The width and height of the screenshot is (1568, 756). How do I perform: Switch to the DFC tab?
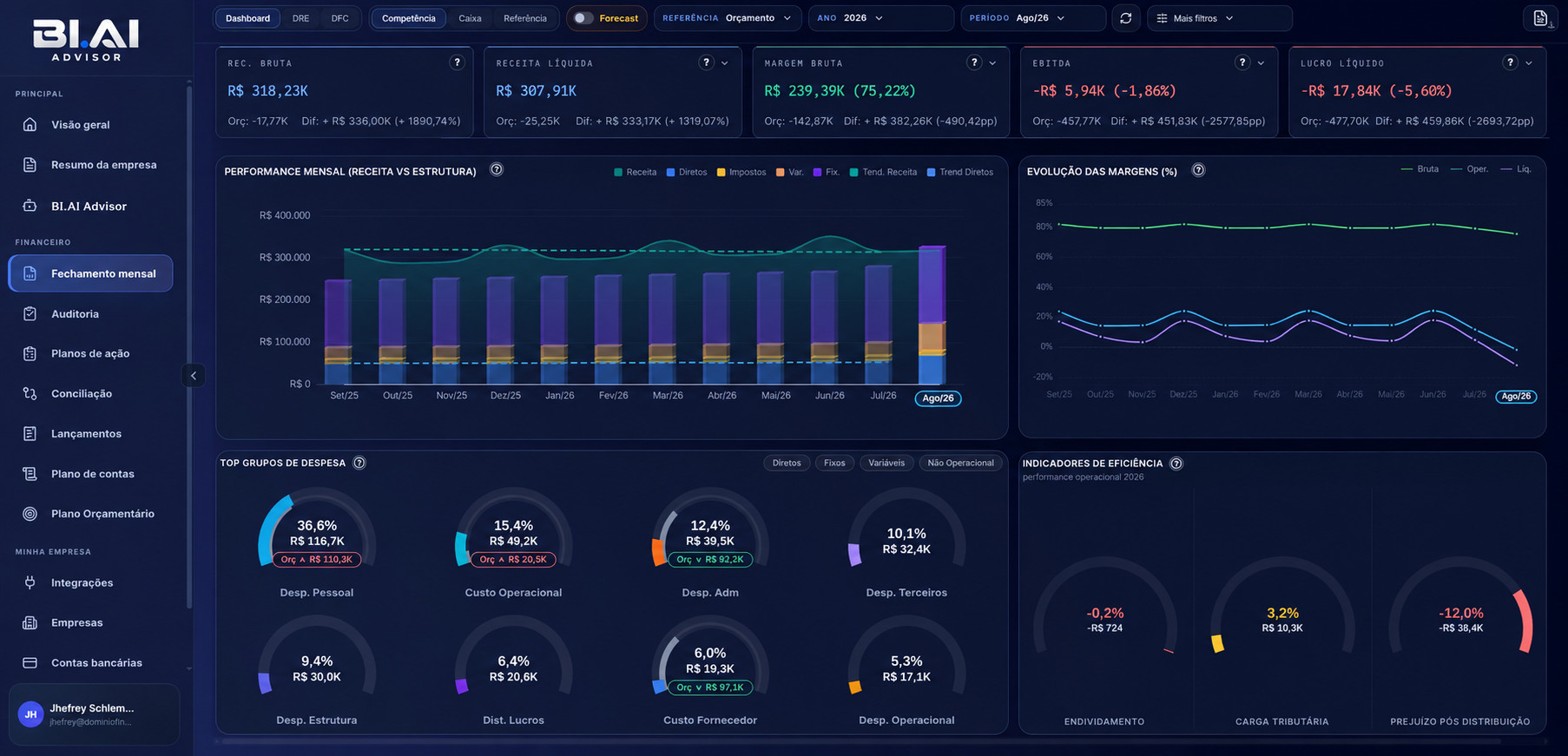click(340, 18)
